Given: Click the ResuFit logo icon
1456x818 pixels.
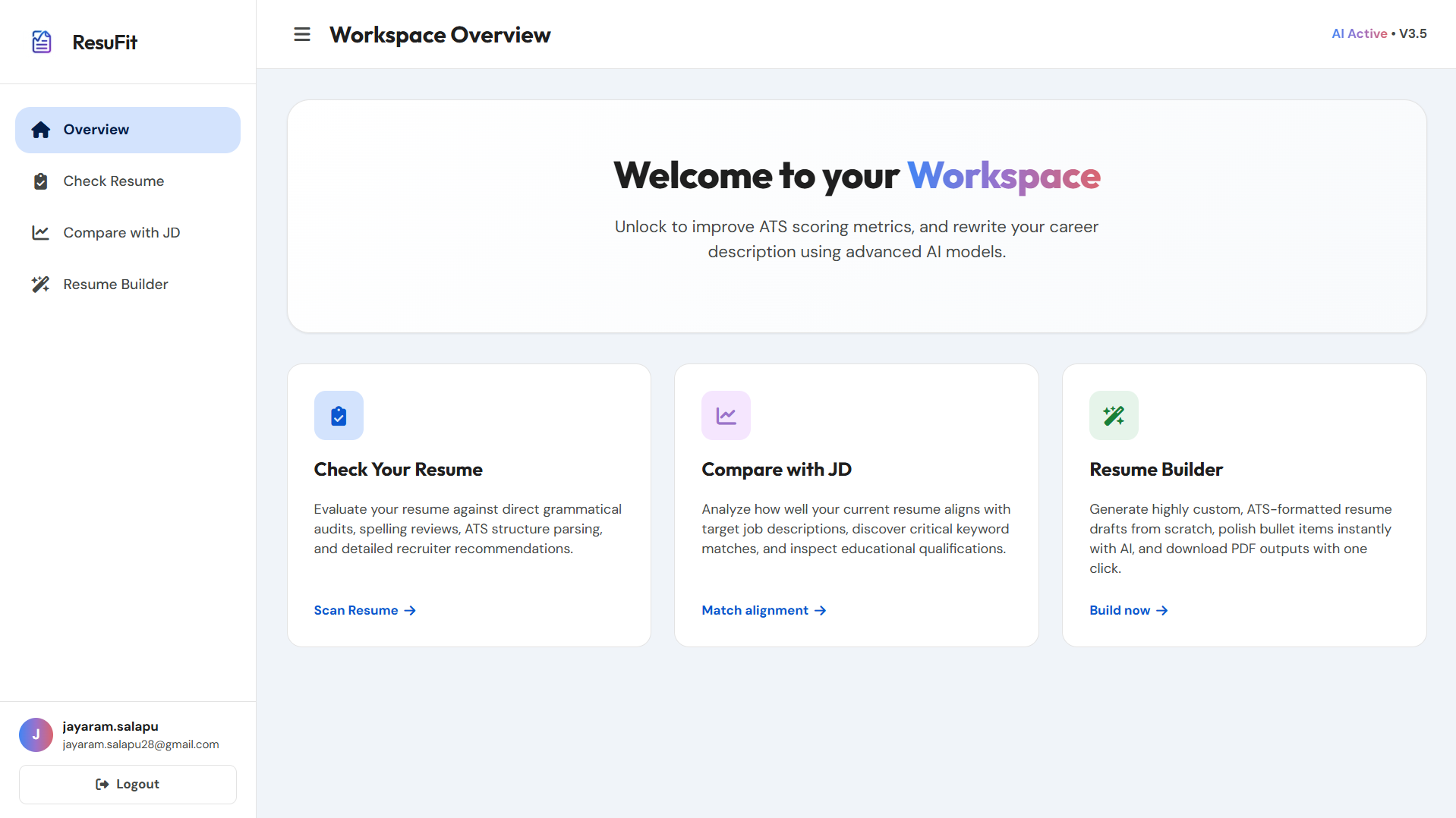Looking at the screenshot, I should coord(42,42).
